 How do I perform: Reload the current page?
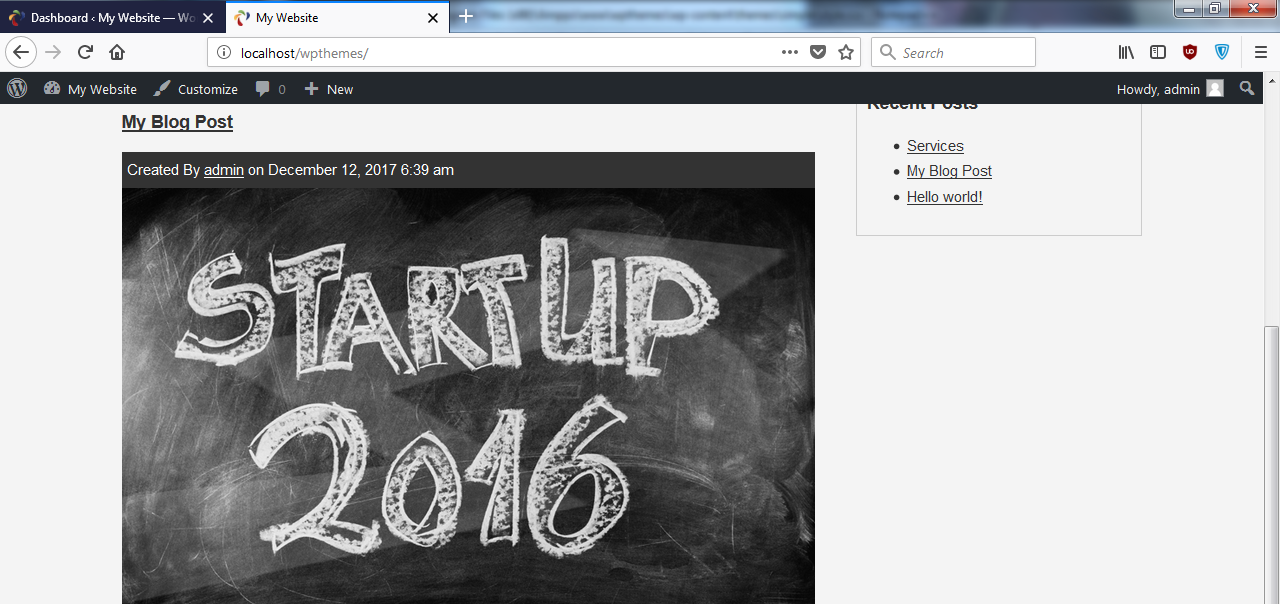[85, 52]
